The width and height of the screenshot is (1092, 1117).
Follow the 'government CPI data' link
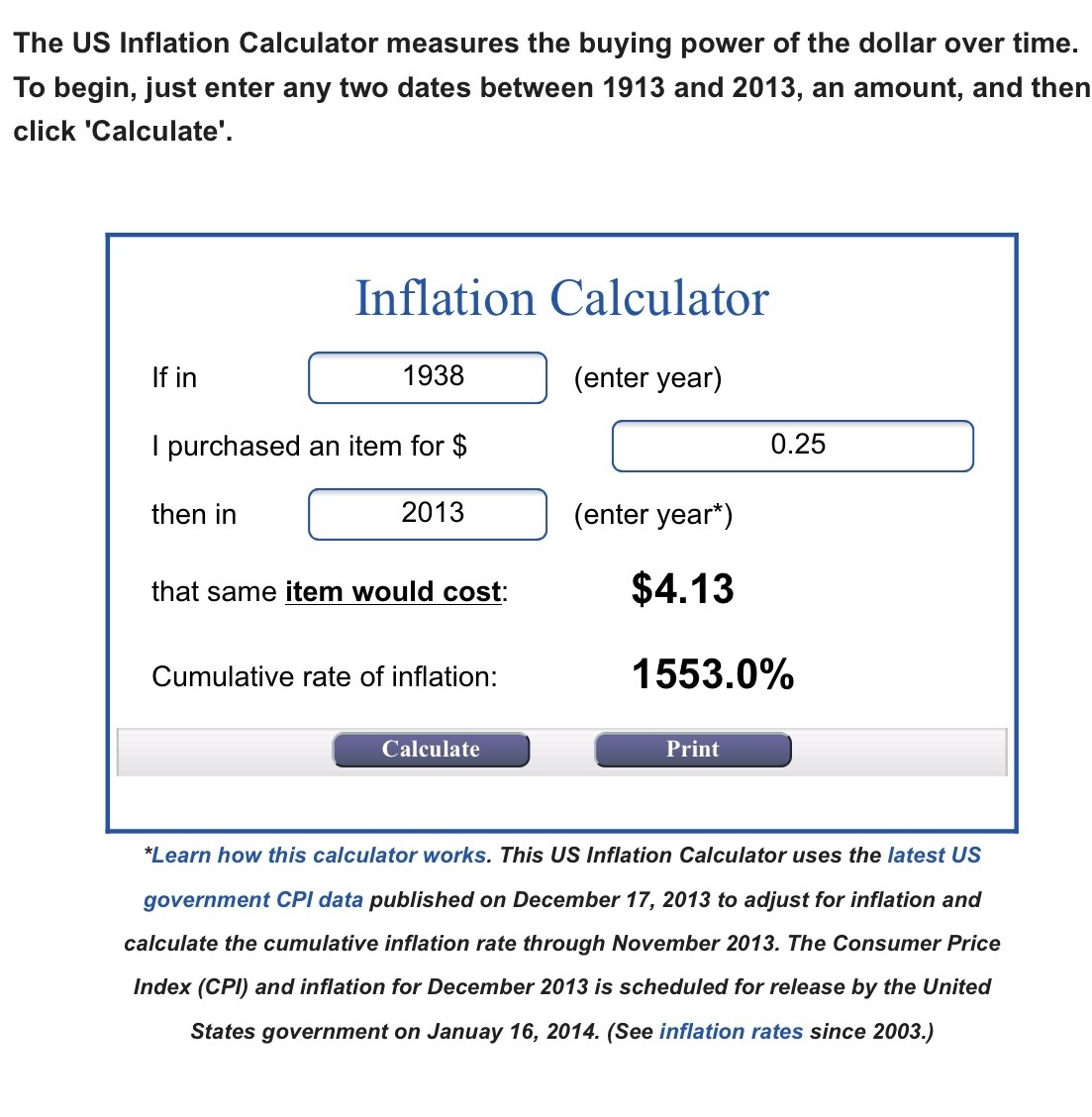point(253,900)
